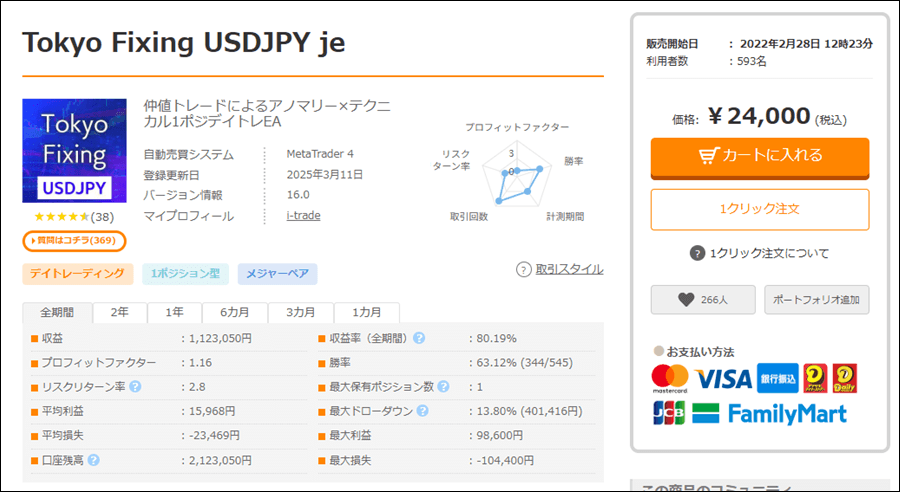Click the Tokyo Fixing USDJPY je title
The height and width of the screenshot is (492, 900).
coord(184,42)
